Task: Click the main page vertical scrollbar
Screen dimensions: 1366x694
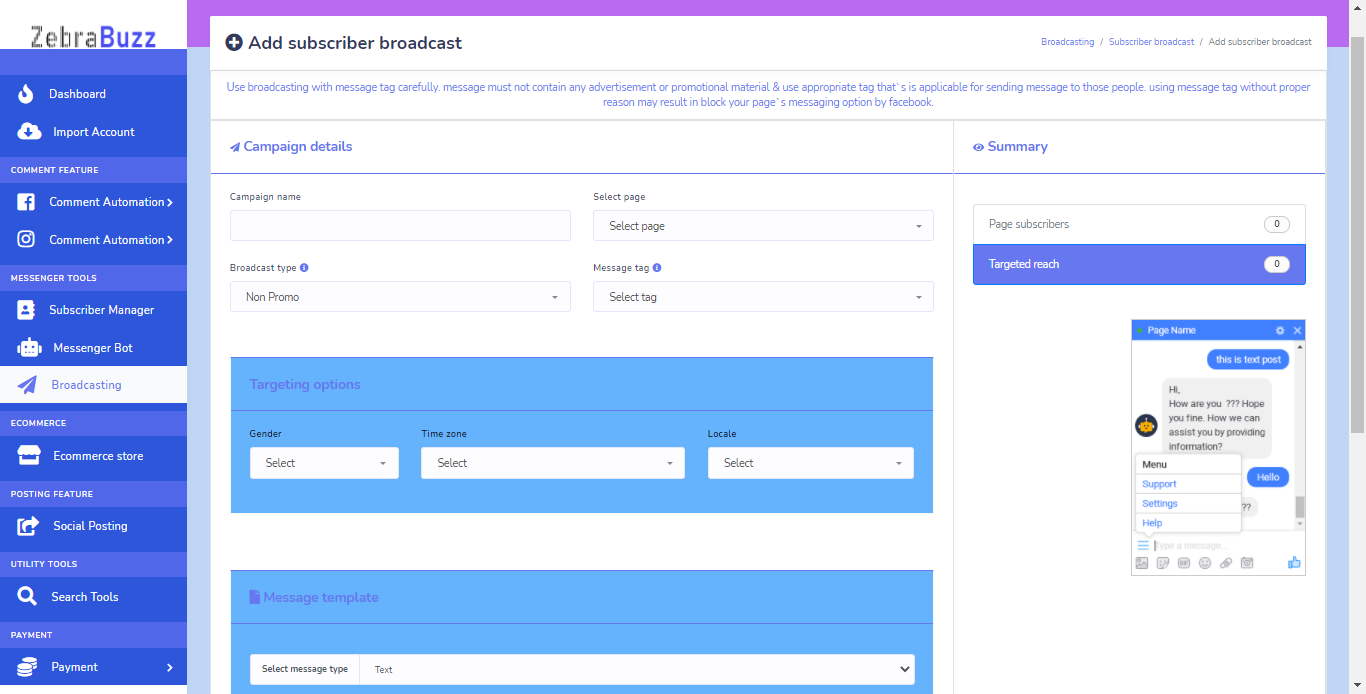Action: pyautogui.click(x=1357, y=235)
